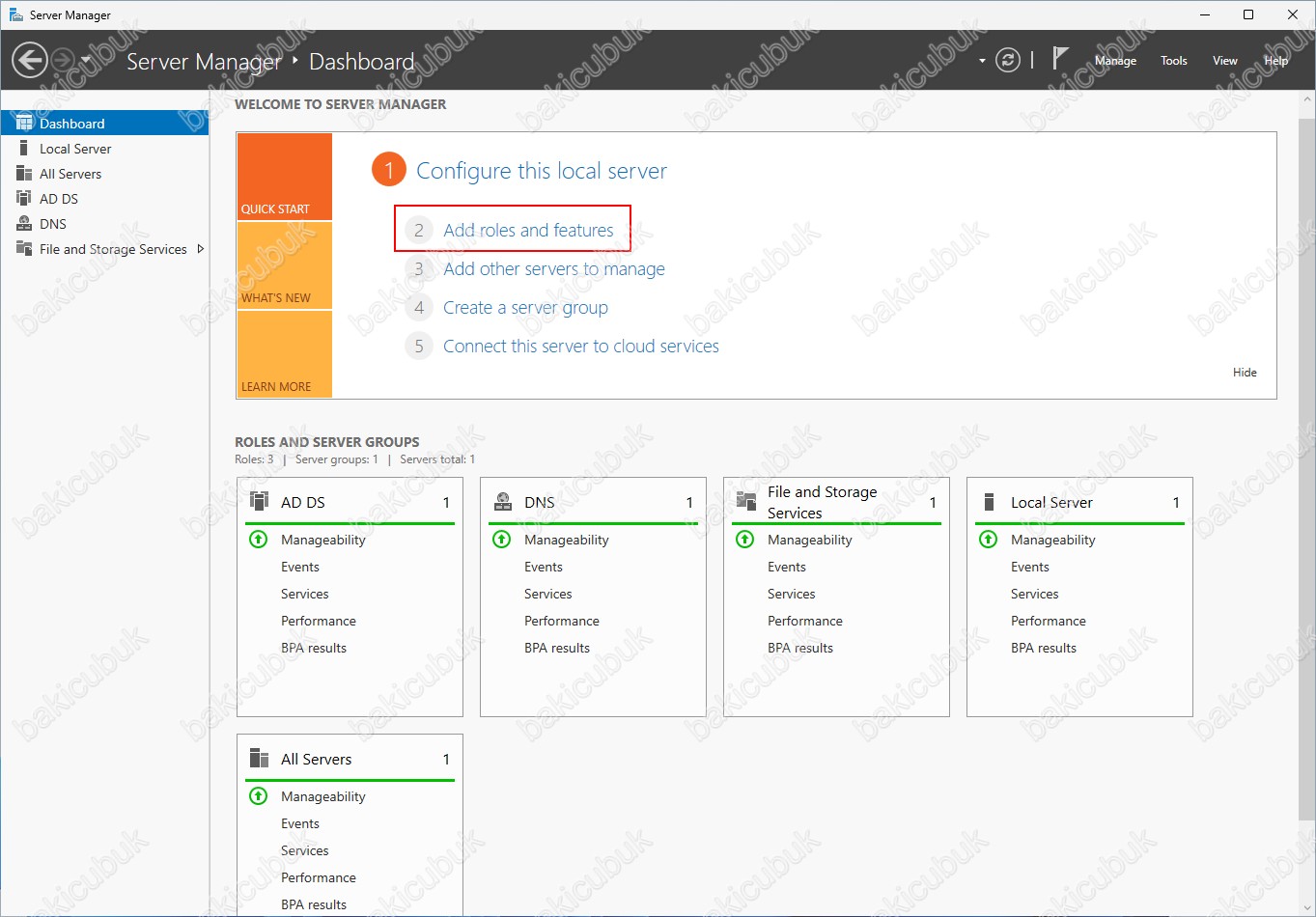1316x917 pixels.
Task: Select Dashboard in the sidebar
Action: coord(104,124)
